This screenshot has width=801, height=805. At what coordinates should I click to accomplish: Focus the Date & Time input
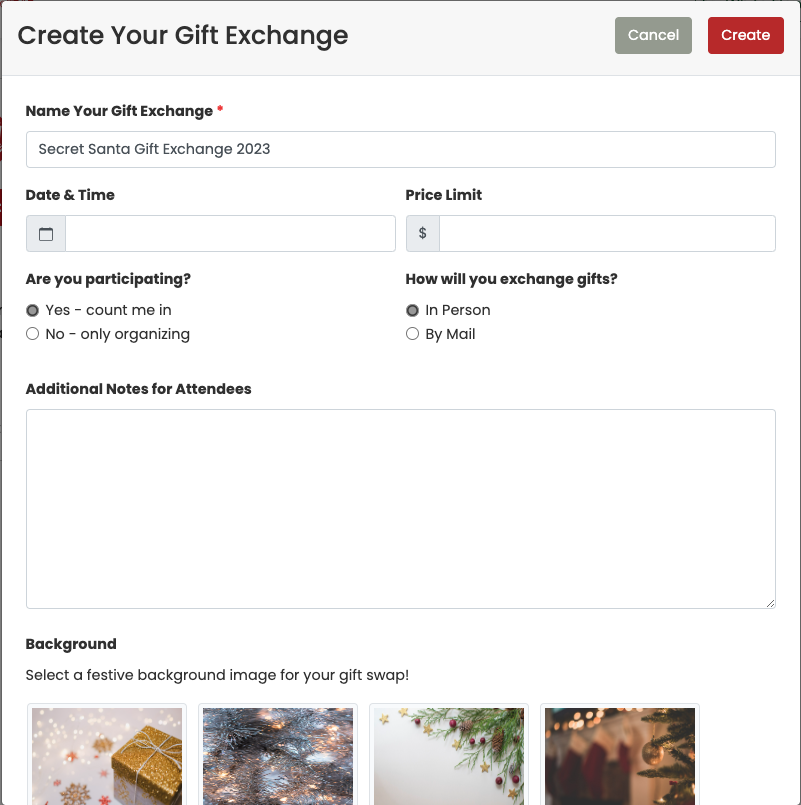pyautogui.click(x=230, y=234)
